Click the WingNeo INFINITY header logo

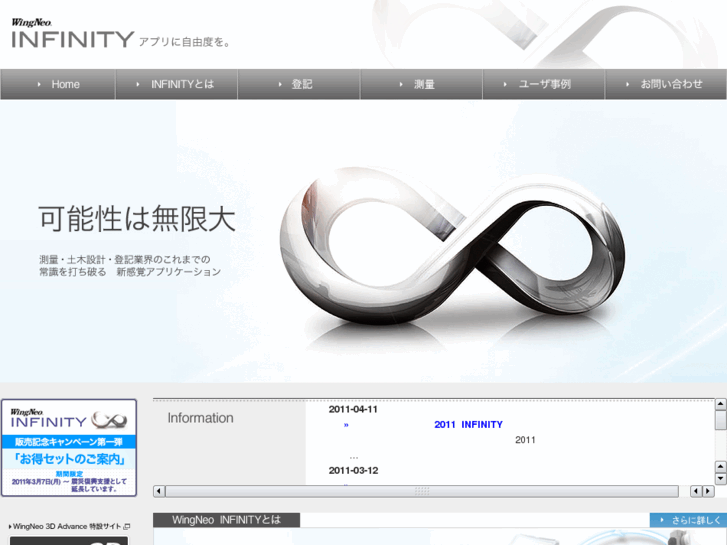[73, 33]
